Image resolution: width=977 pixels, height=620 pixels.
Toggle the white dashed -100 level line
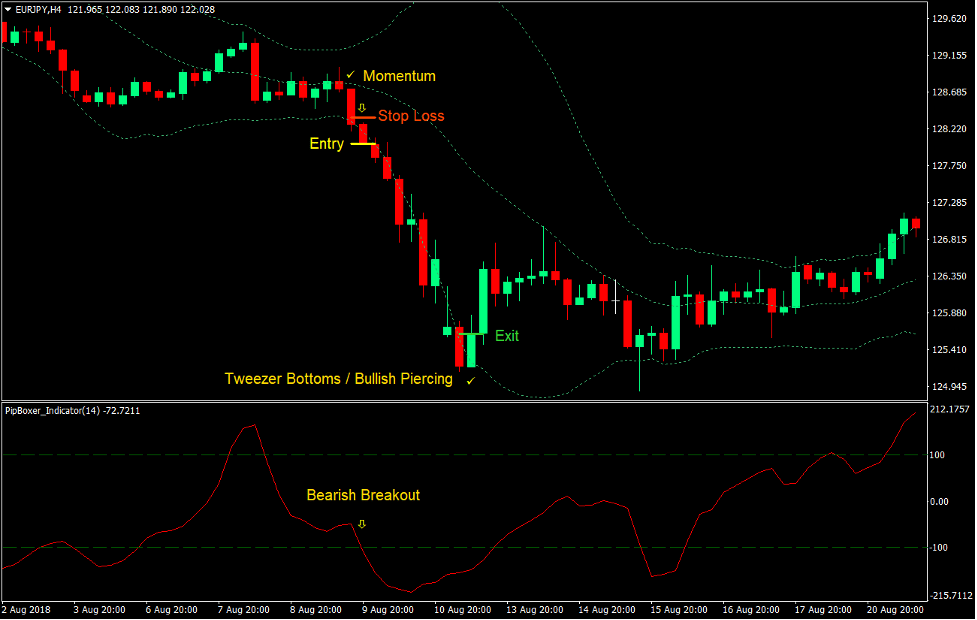click(500, 546)
